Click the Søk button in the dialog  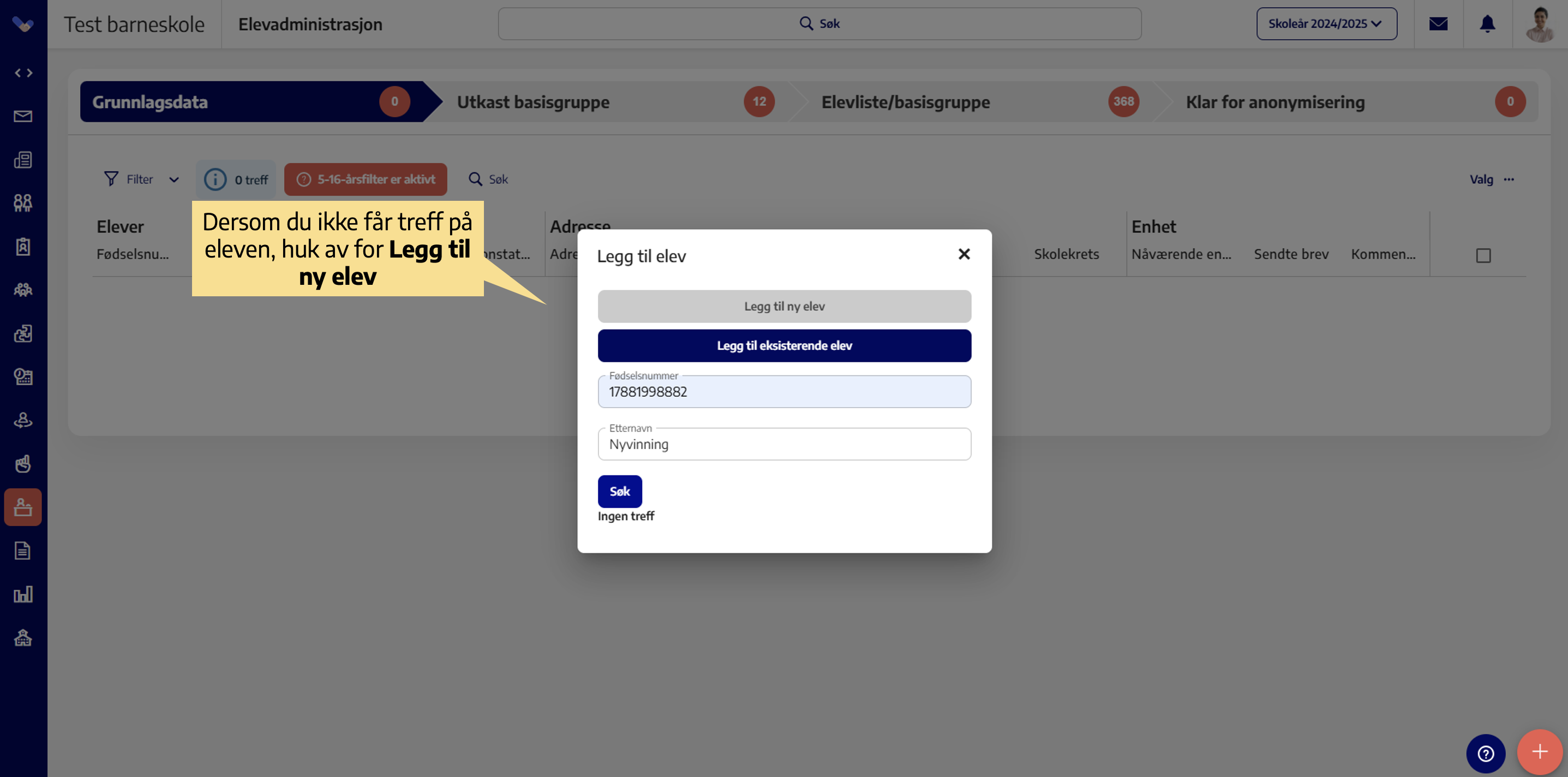click(x=620, y=492)
